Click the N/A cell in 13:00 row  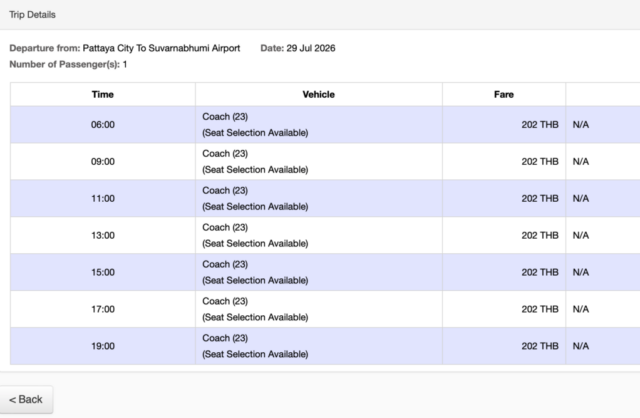581,236
